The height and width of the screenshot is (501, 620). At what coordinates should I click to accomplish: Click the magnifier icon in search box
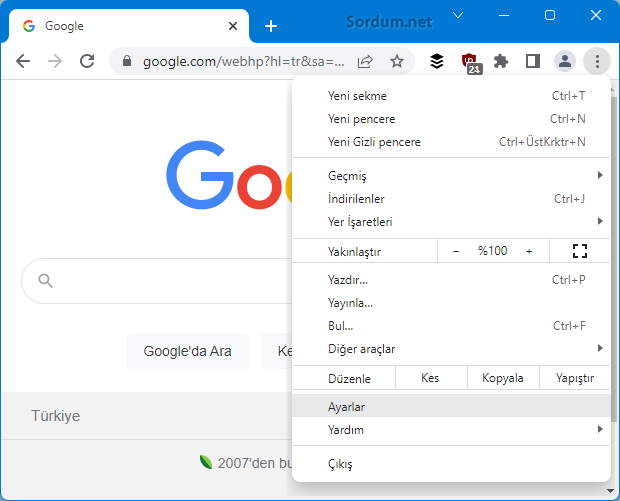45,281
